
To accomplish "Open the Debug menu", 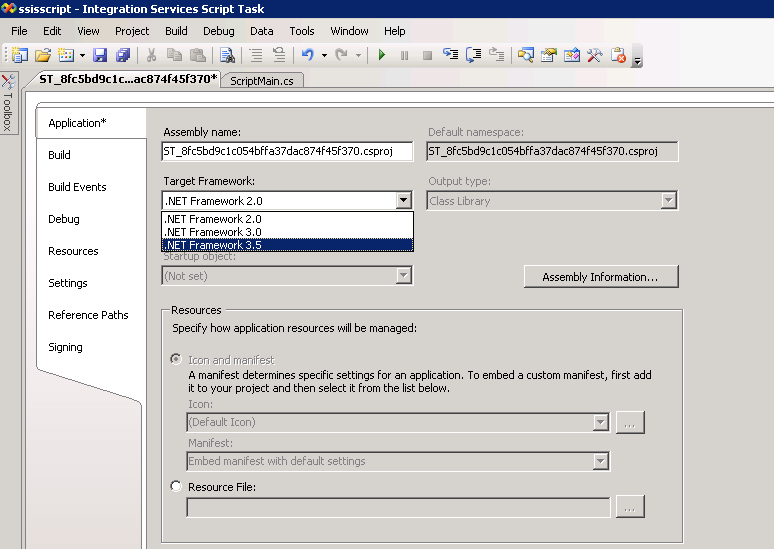I will tap(219, 31).
